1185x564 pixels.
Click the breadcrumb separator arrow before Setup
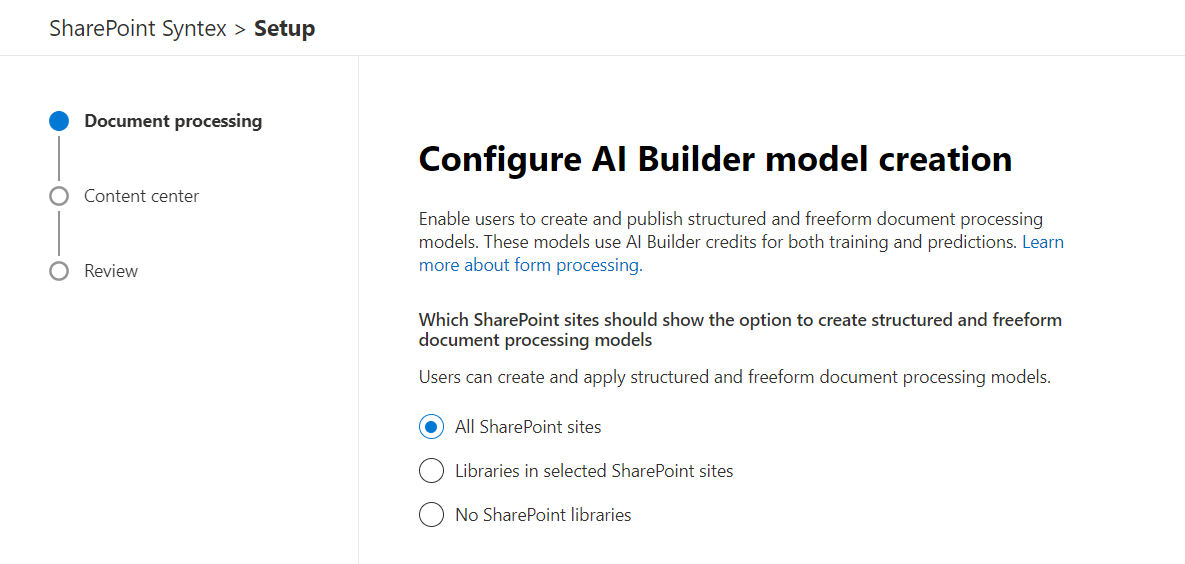(240, 29)
